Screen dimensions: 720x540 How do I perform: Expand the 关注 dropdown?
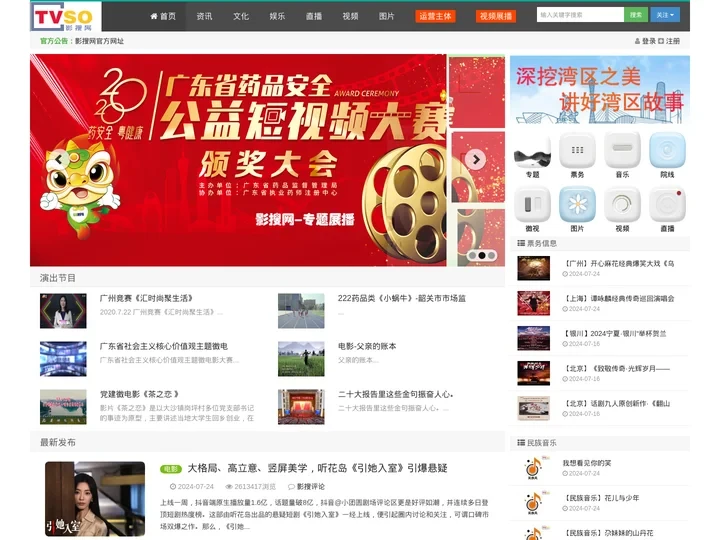pos(665,15)
